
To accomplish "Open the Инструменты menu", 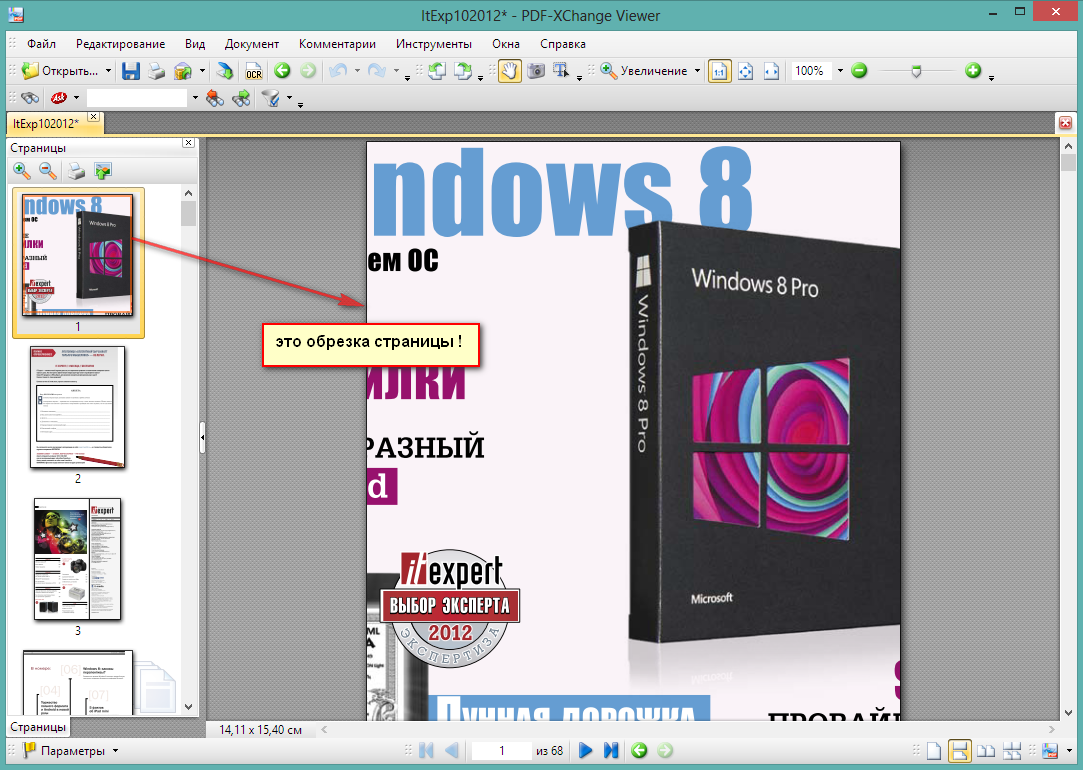I will (434, 44).
